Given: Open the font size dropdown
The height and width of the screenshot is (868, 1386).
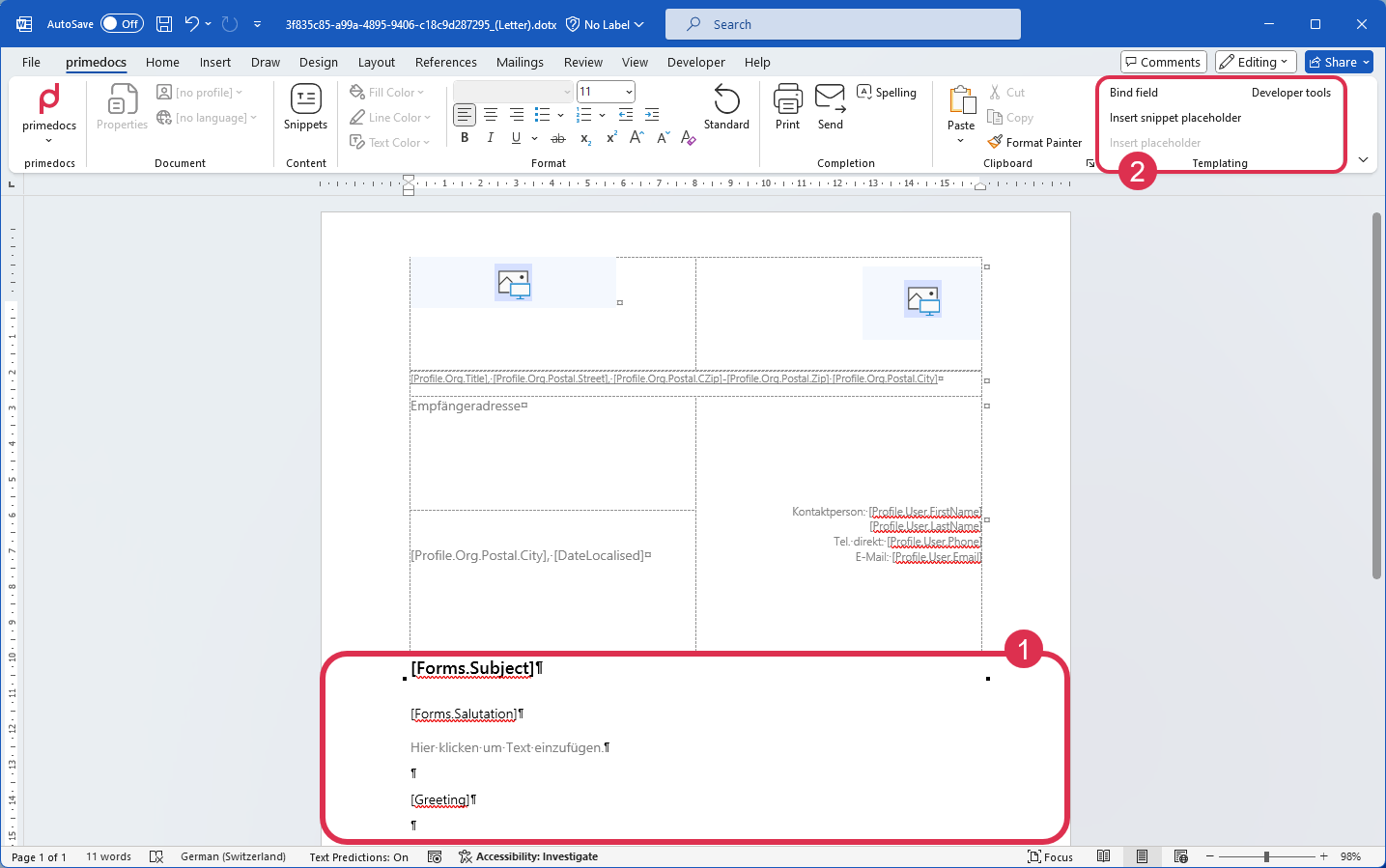Looking at the screenshot, I should pos(629,92).
